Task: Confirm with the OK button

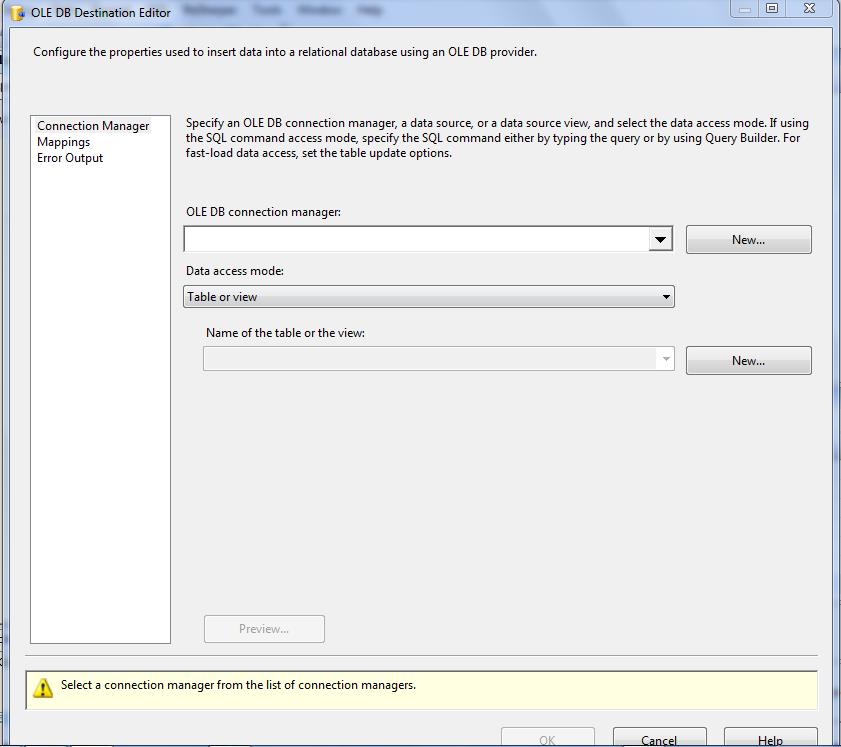Action: tap(547, 739)
